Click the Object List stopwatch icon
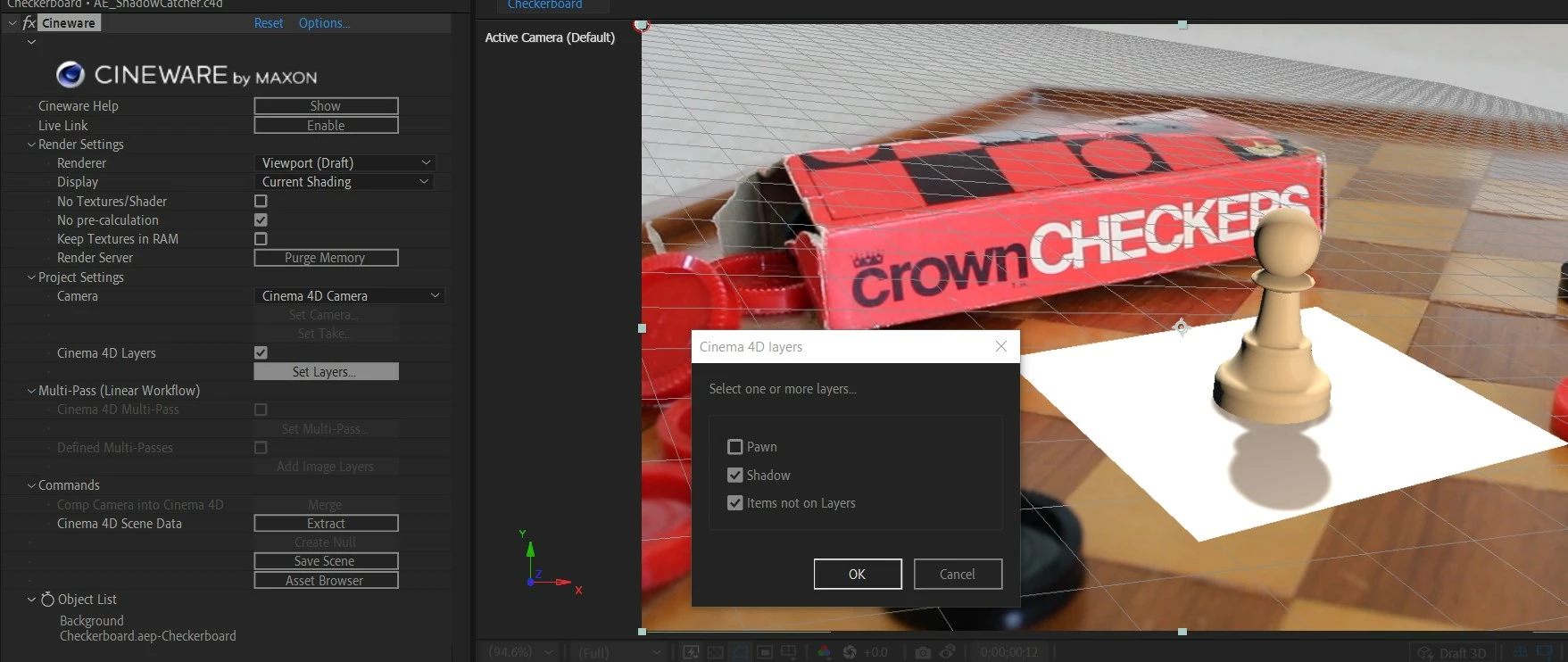Screen dimensions: 1568x662 point(47,600)
